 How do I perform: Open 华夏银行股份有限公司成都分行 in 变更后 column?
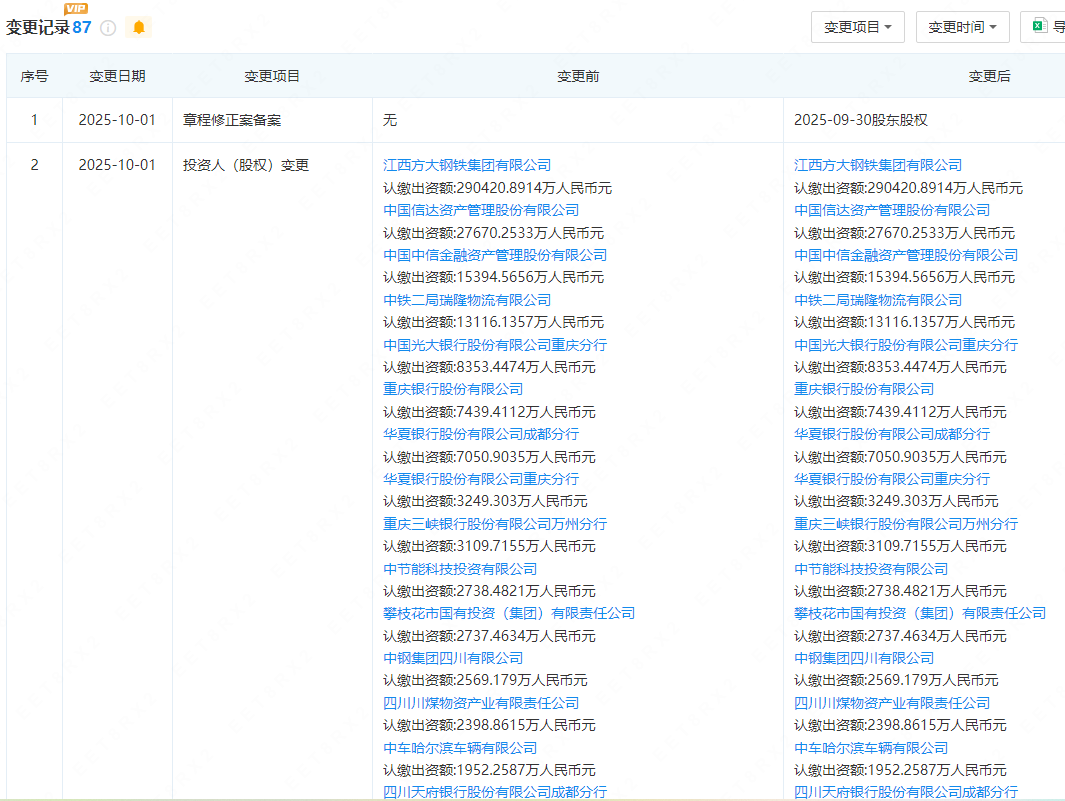(892, 433)
